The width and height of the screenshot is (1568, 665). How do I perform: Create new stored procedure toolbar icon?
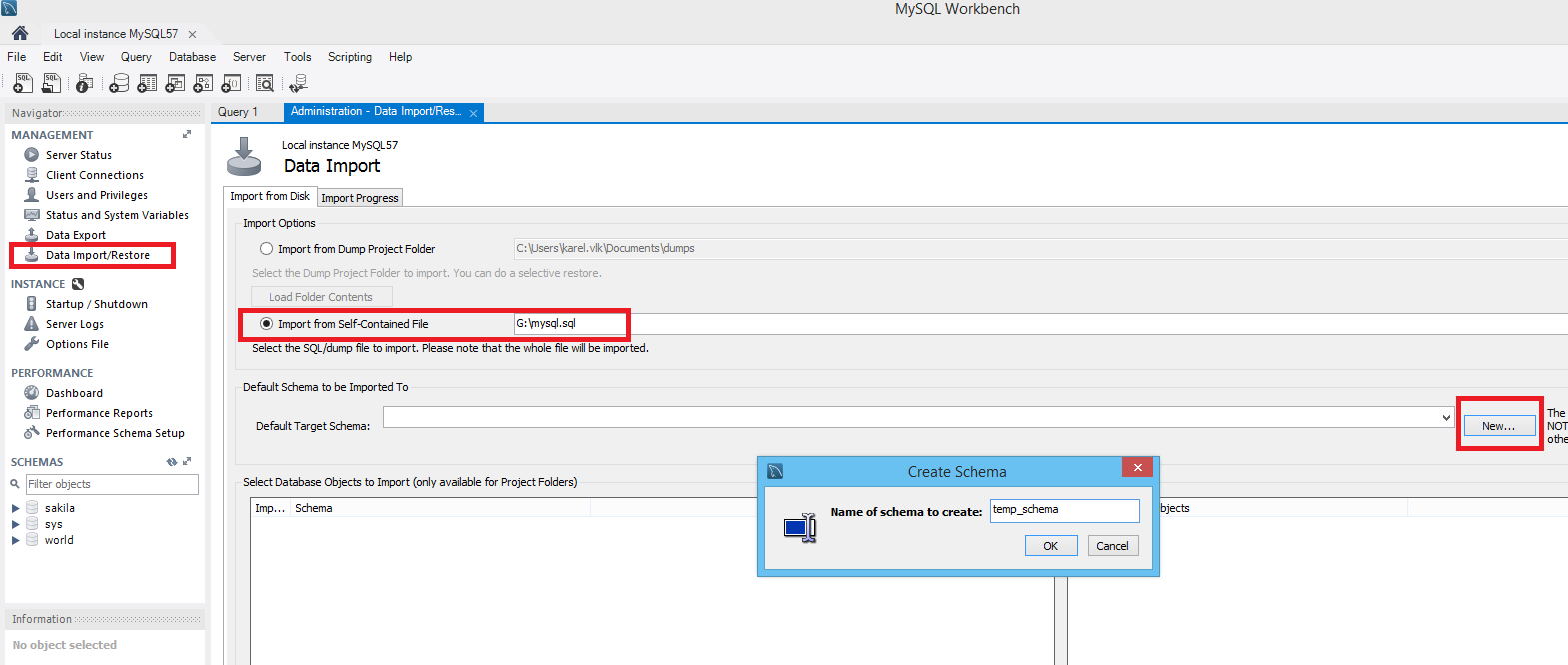[x=203, y=84]
